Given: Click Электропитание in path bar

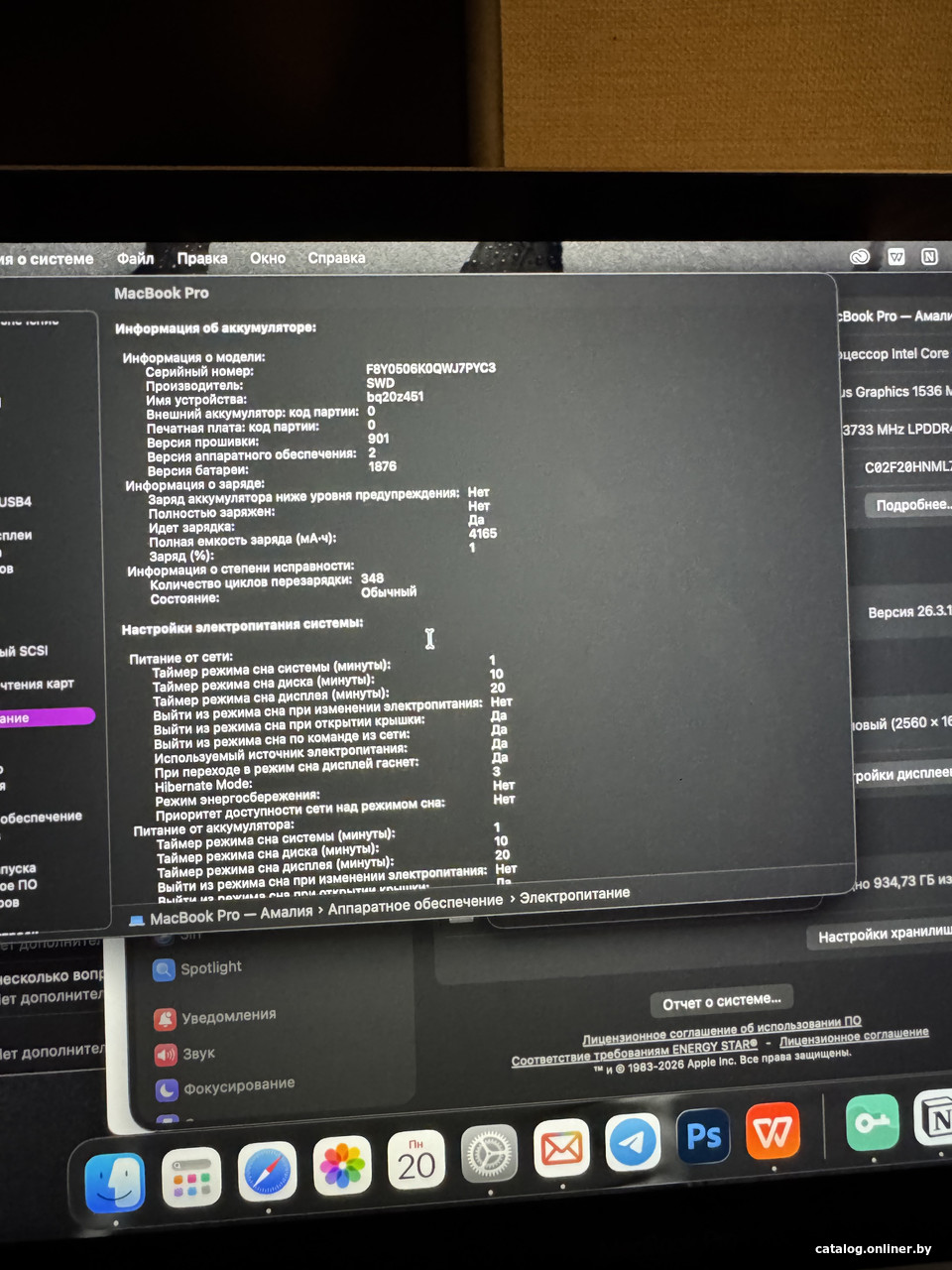Looking at the screenshot, I should [575, 894].
